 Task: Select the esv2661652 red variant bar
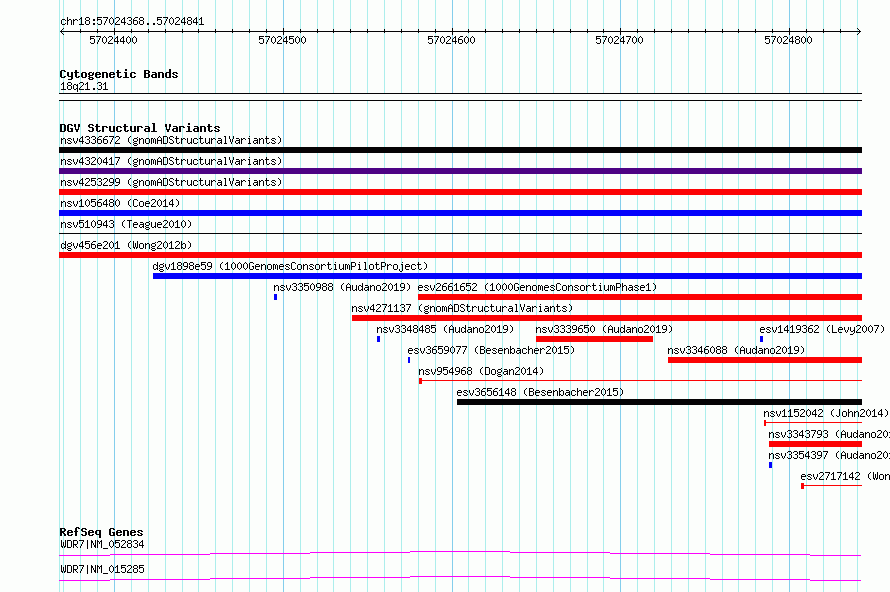pos(640,297)
